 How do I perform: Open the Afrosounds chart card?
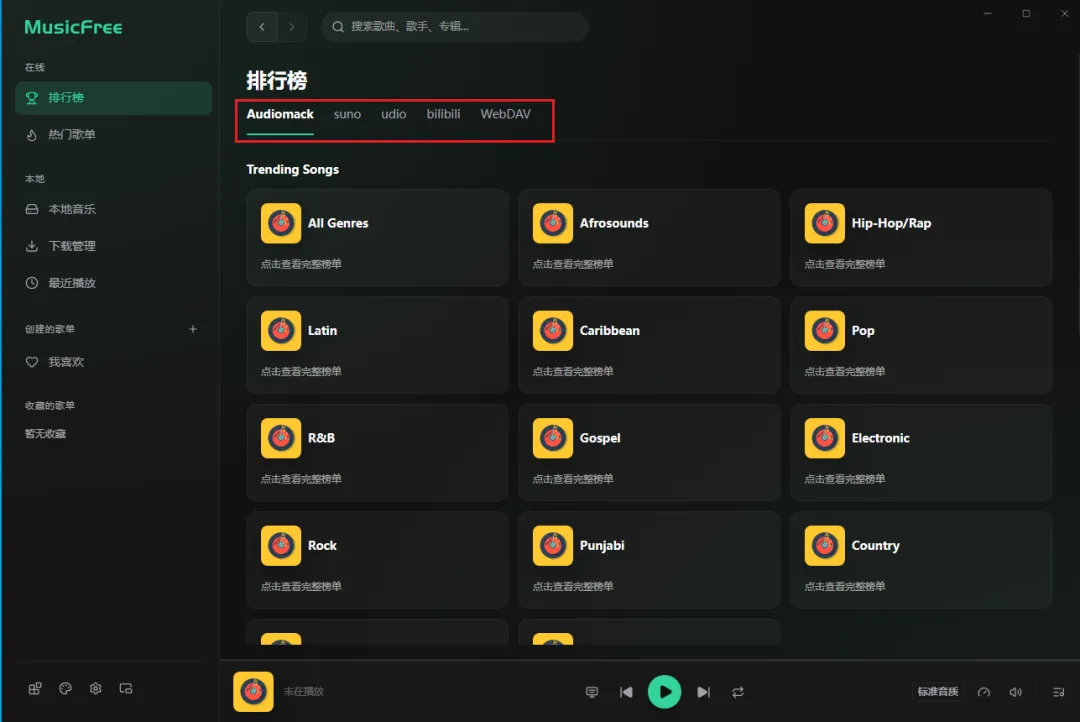click(x=649, y=238)
